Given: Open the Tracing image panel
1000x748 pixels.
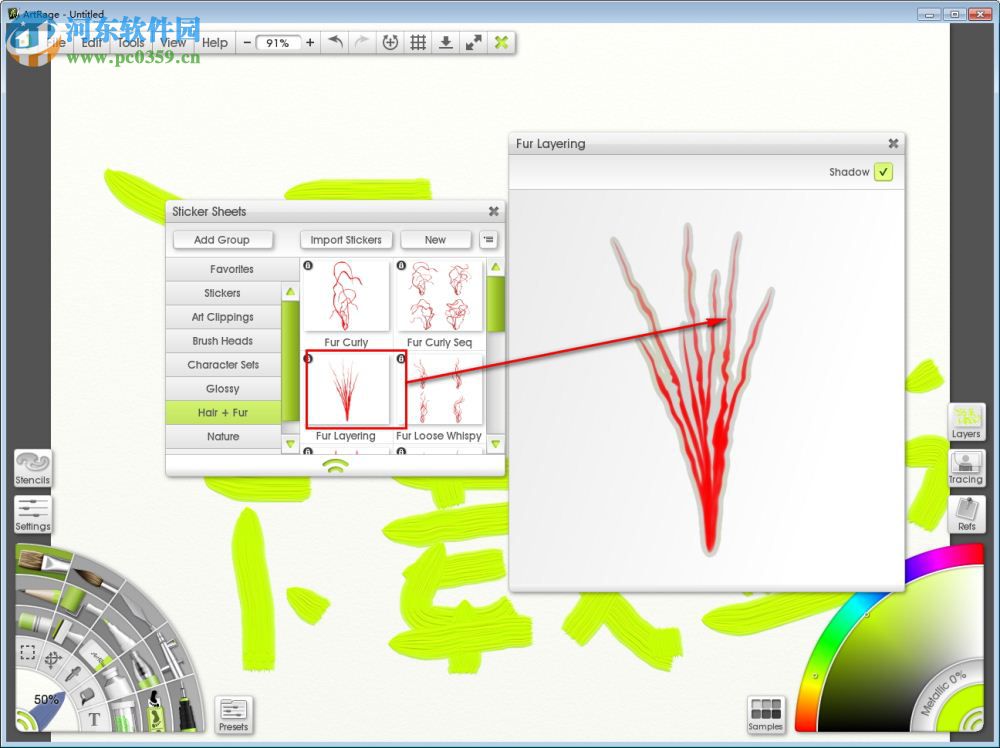Looking at the screenshot, I should 966,467.
